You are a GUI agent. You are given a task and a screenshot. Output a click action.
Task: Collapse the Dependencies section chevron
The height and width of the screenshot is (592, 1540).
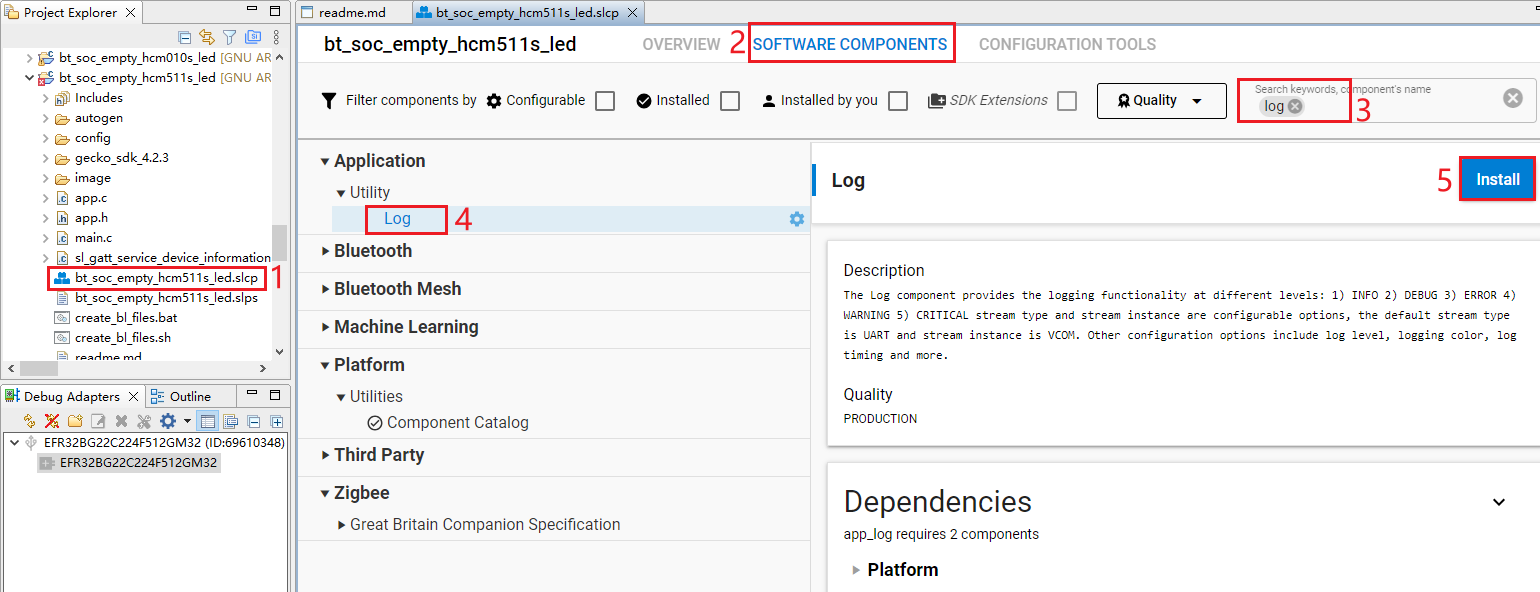tap(1499, 502)
